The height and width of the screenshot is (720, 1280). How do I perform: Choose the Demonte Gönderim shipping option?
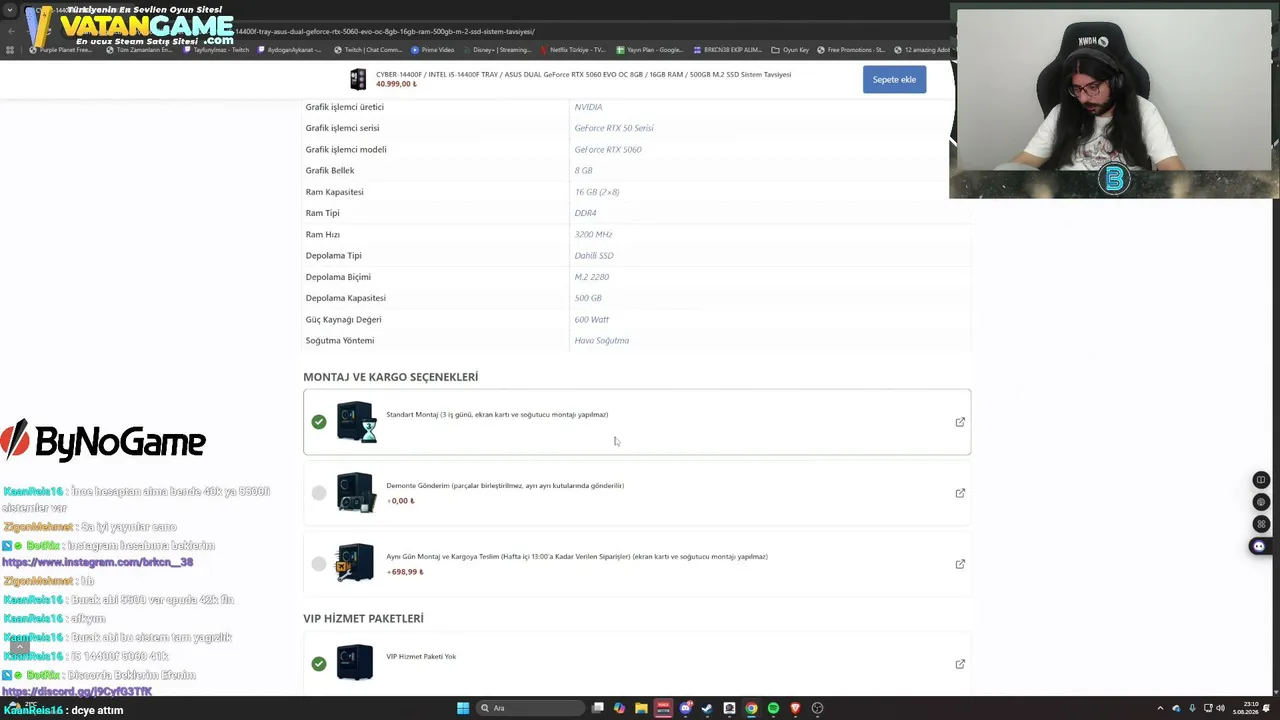[318, 493]
